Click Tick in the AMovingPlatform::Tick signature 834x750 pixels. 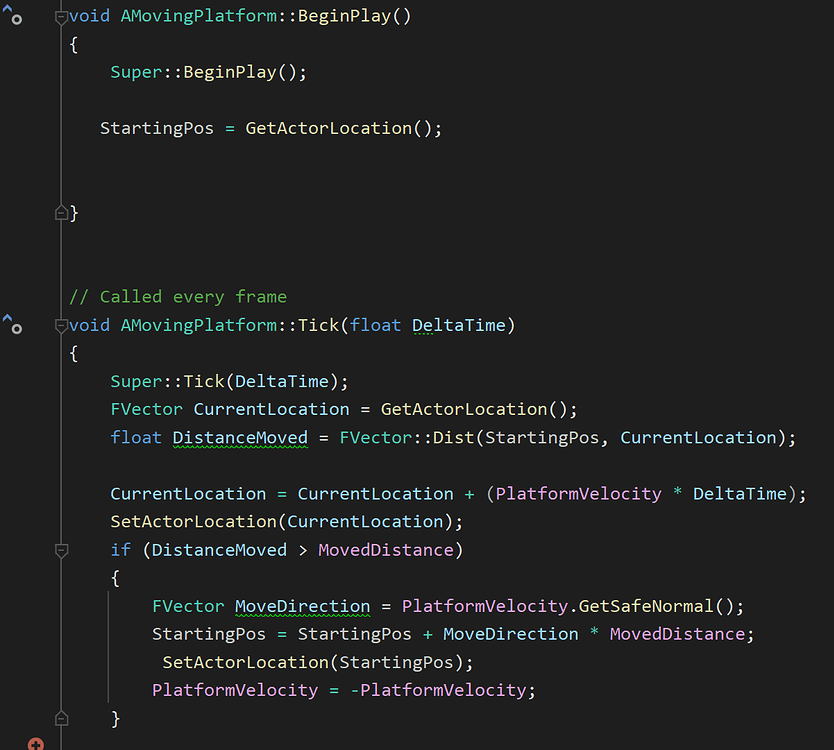pos(319,325)
